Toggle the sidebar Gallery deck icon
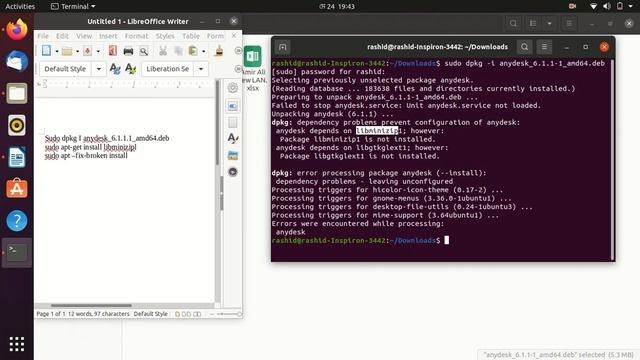 tap(233, 156)
